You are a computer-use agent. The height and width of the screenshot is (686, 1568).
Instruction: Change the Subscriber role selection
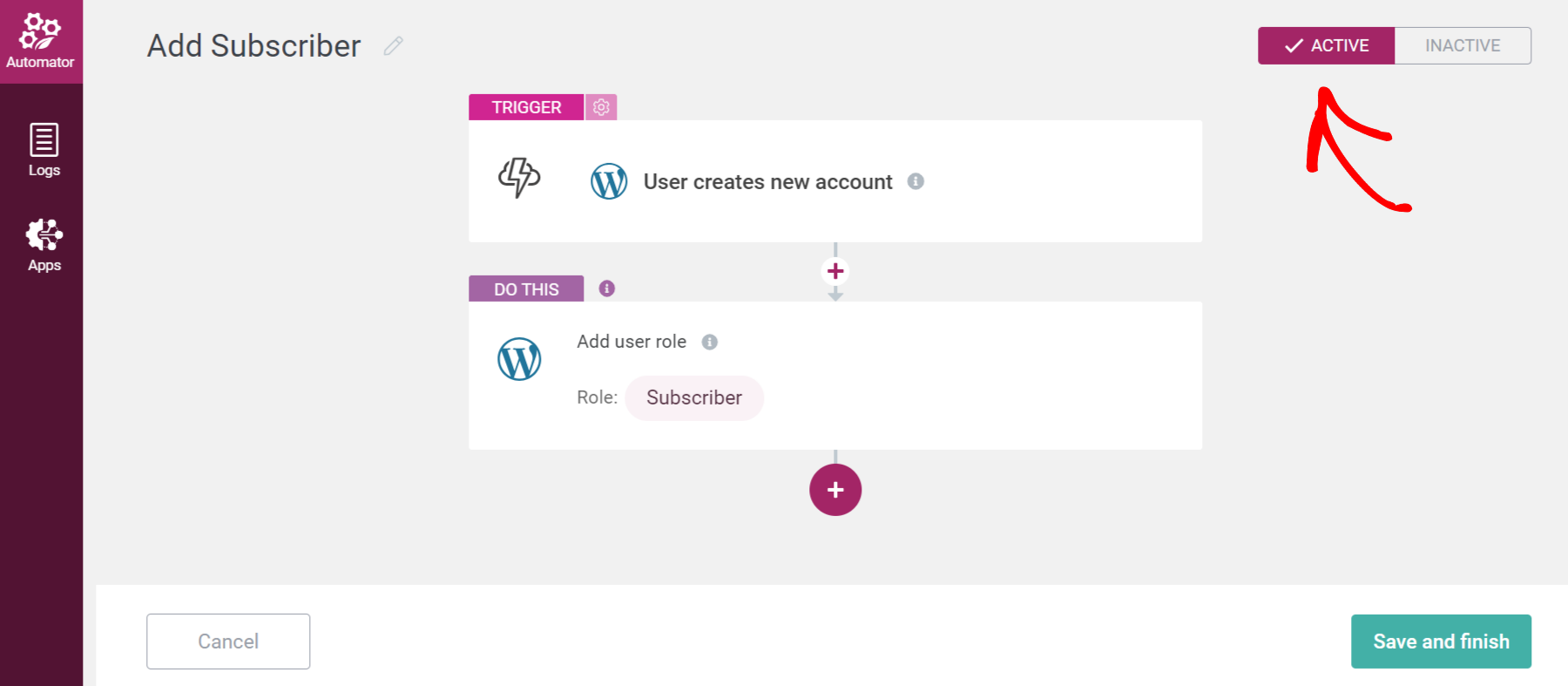pos(694,397)
